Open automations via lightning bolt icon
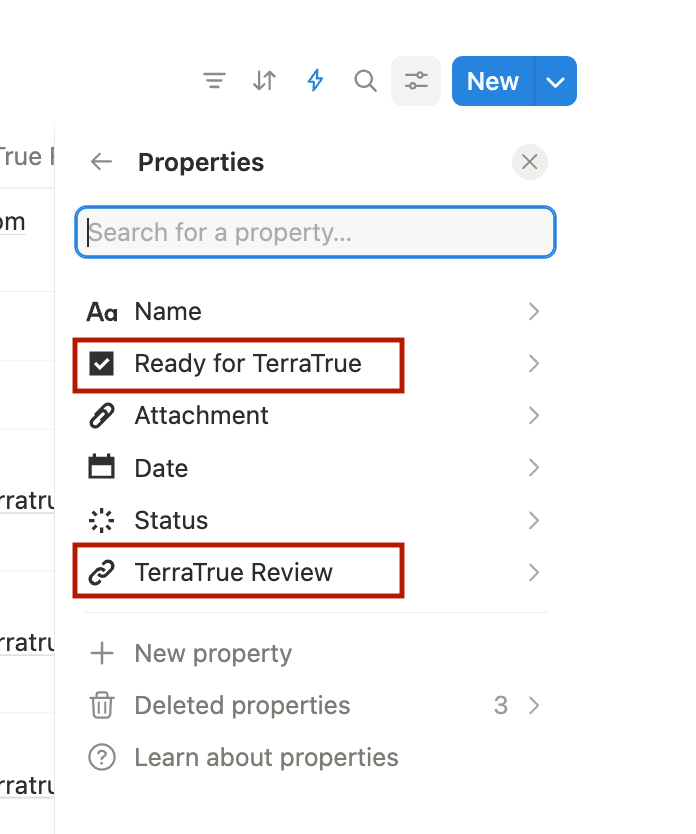Screen dimensions: 696x834 pyautogui.click(x=315, y=80)
